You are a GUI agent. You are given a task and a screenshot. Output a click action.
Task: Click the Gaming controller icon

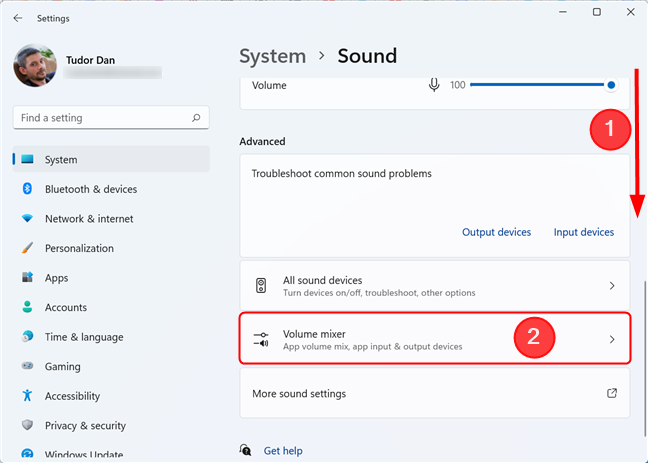pos(27,366)
